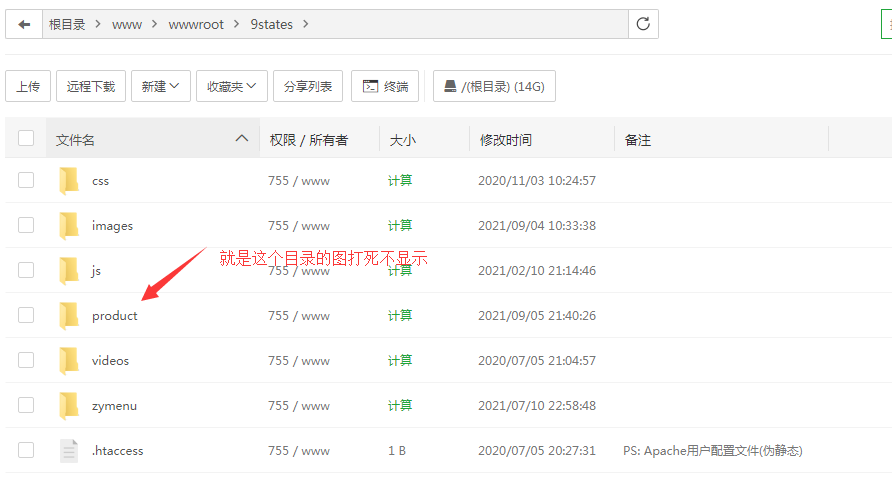Open the images folder icon

pos(69,226)
